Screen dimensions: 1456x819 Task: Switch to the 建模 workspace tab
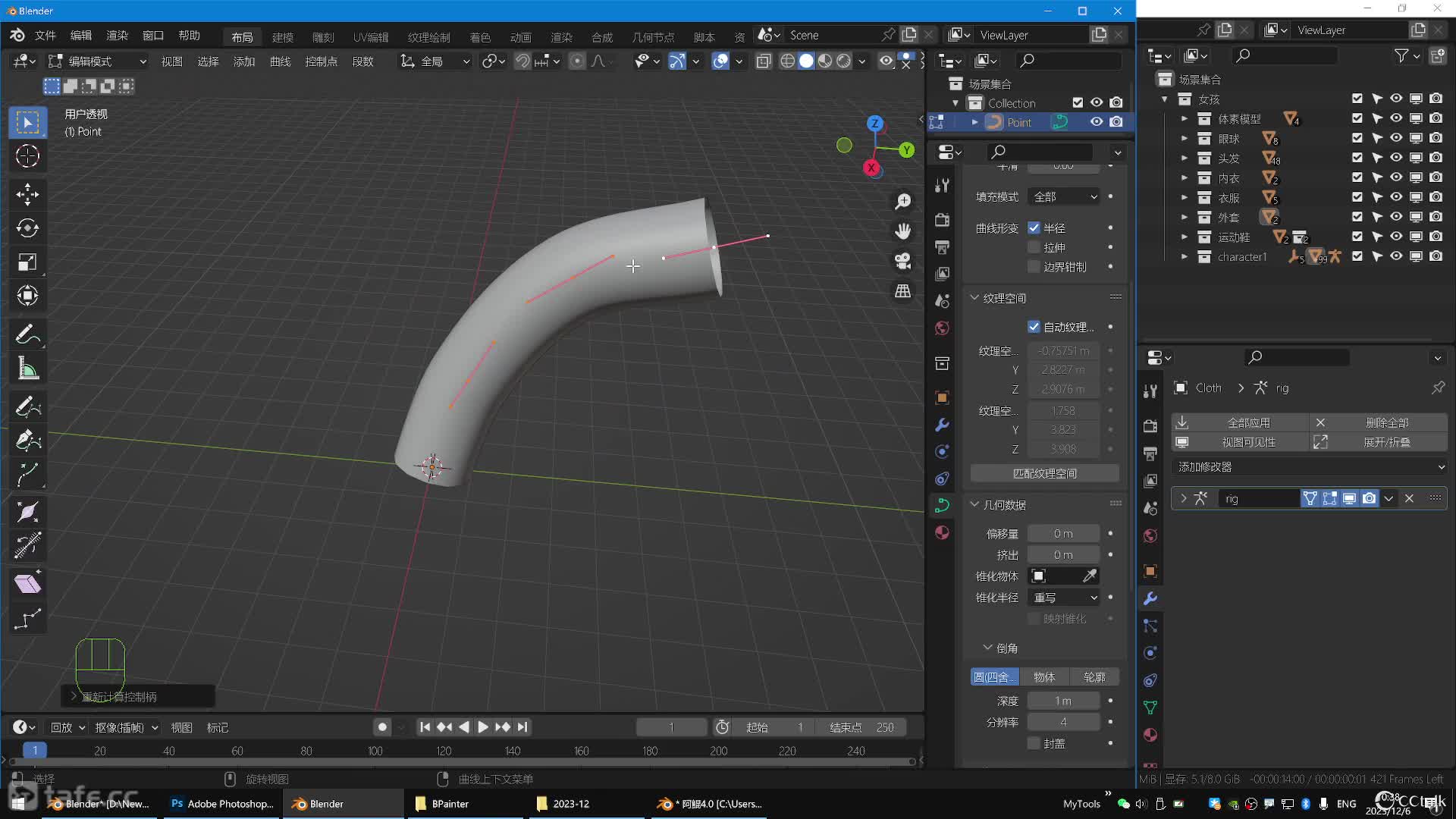click(x=283, y=36)
